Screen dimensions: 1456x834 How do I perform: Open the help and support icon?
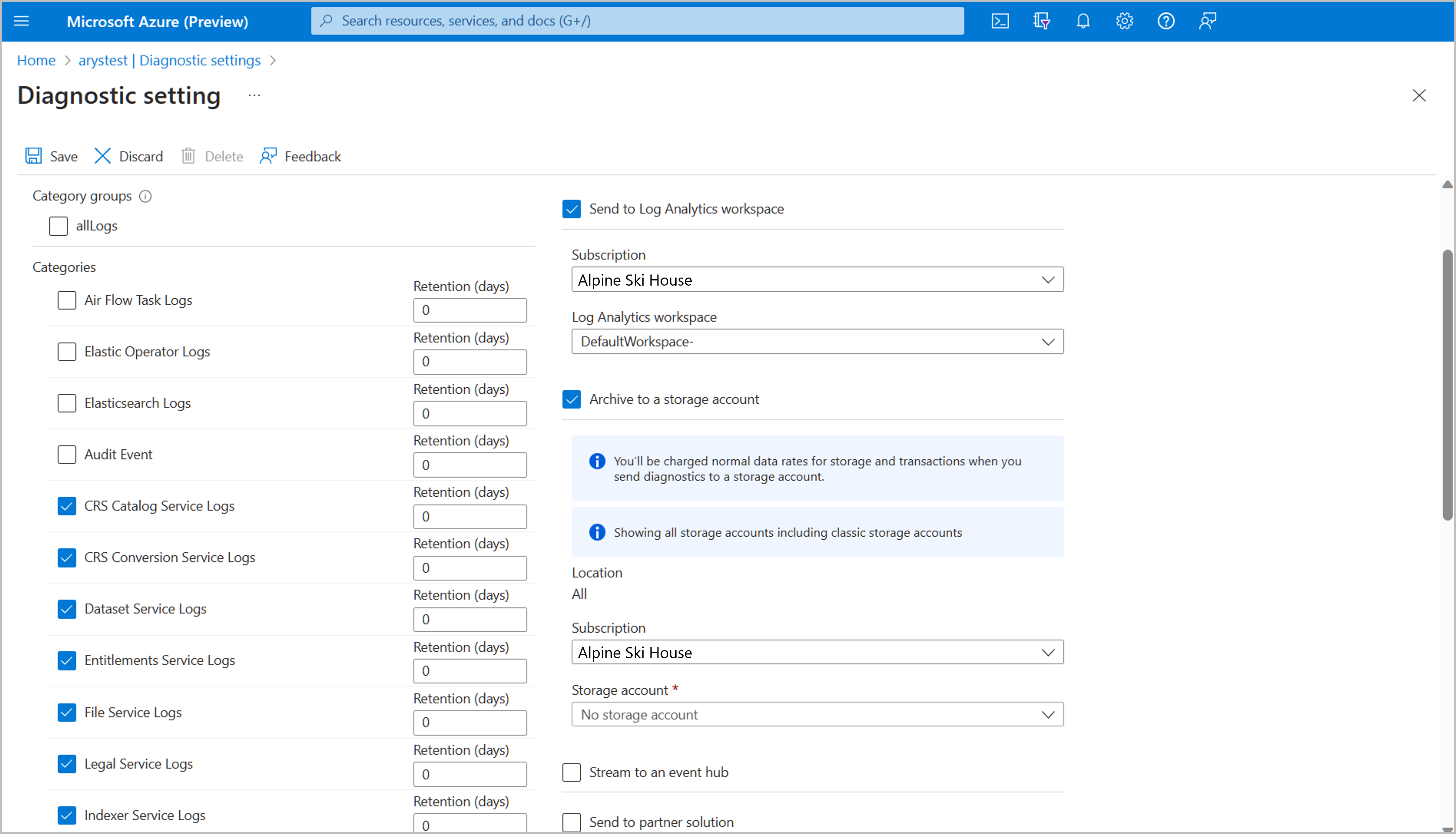1166,20
